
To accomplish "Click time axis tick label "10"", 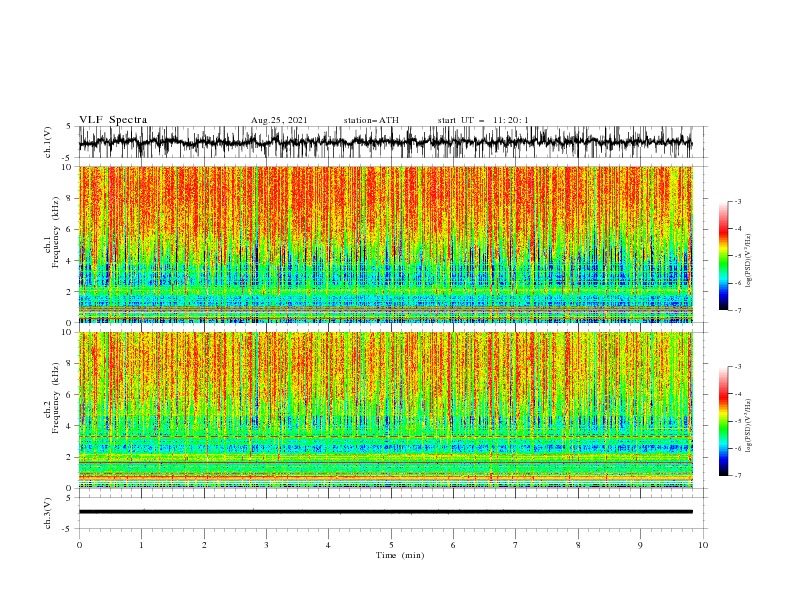I will coord(703,545).
